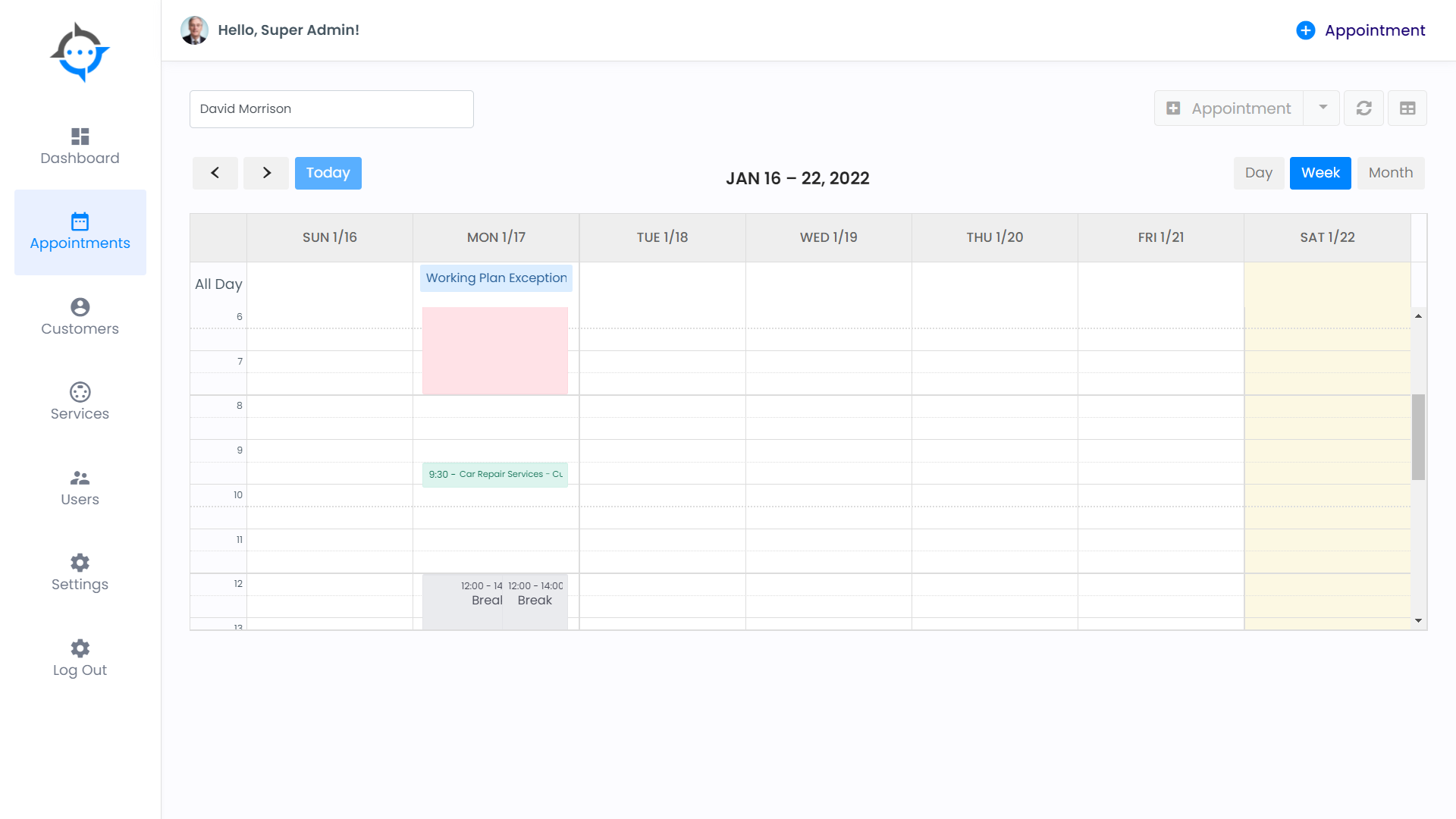Screen dimensions: 1456x819
Task: Click the Log Out icon
Action: click(80, 648)
